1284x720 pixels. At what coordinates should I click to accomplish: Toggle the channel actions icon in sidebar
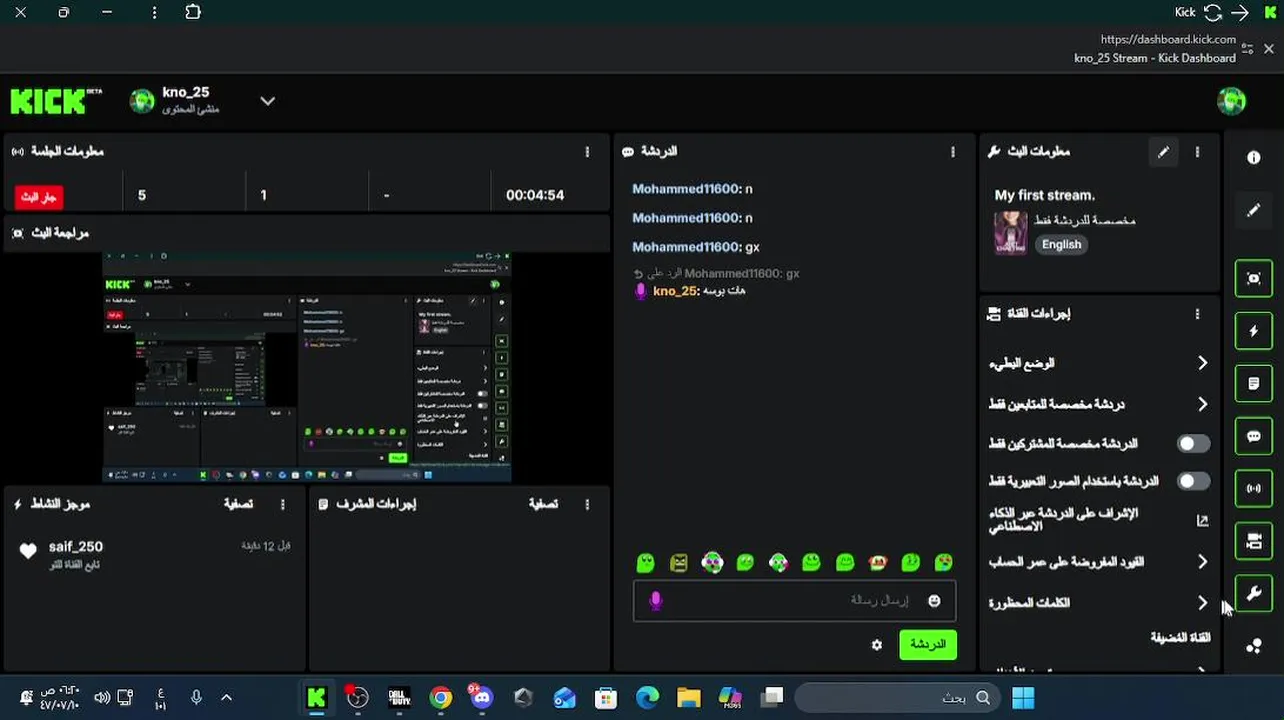(1253, 541)
